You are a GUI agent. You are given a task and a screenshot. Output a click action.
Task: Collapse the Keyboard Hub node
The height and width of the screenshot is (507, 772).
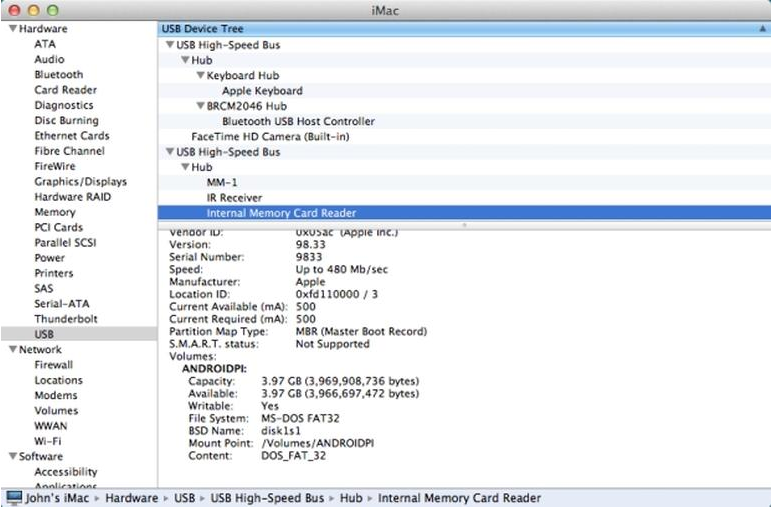[x=200, y=75]
